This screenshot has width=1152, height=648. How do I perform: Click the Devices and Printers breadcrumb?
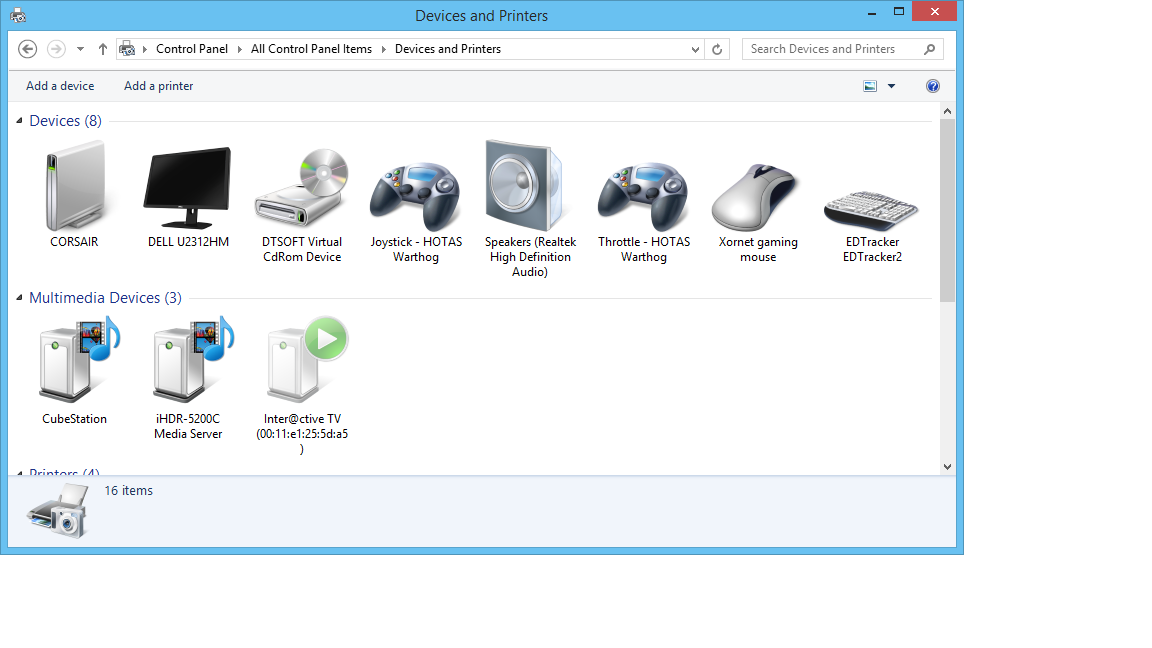(x=448, y=49)
